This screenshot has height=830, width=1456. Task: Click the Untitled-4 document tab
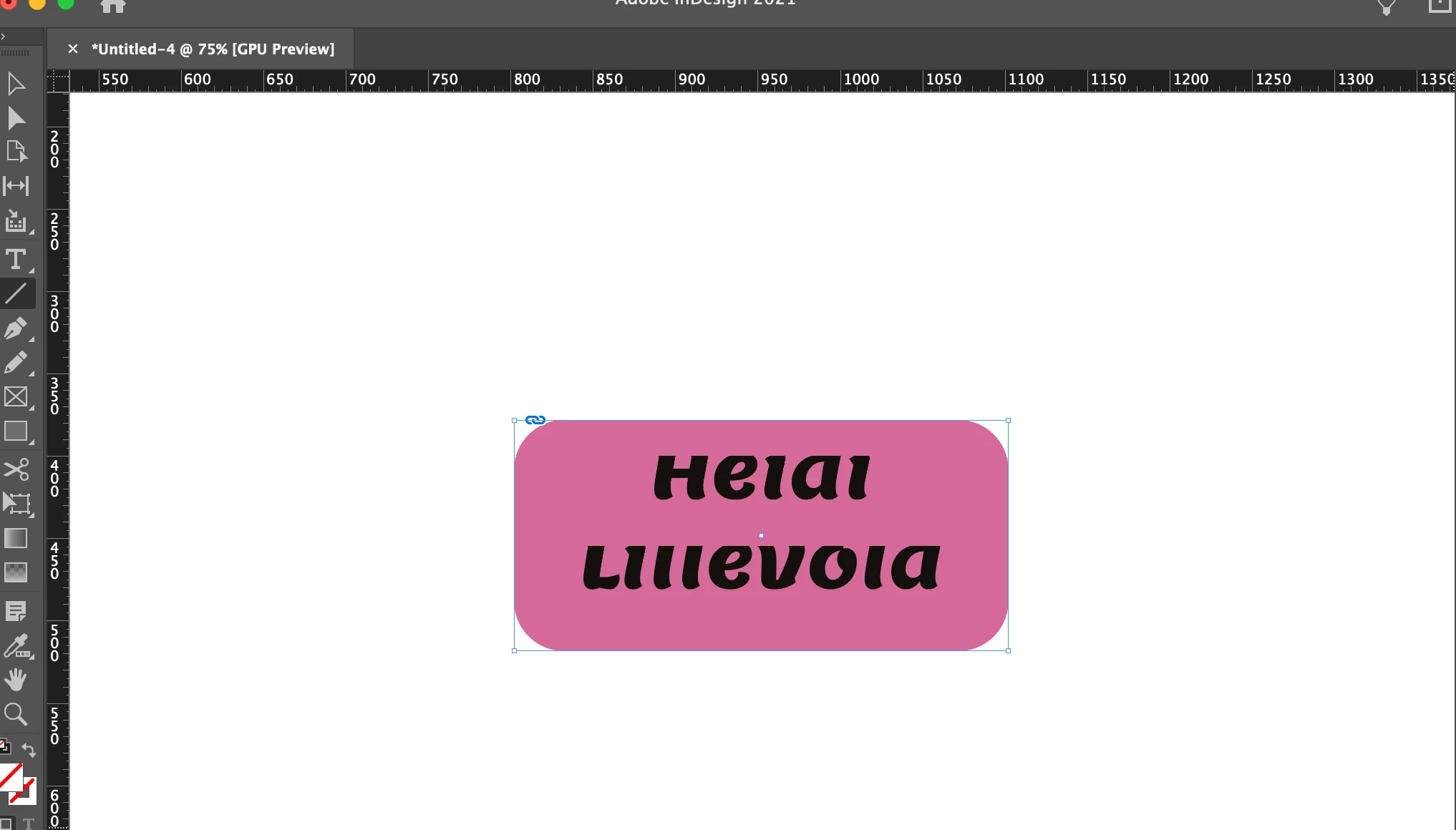coord(213,49)
